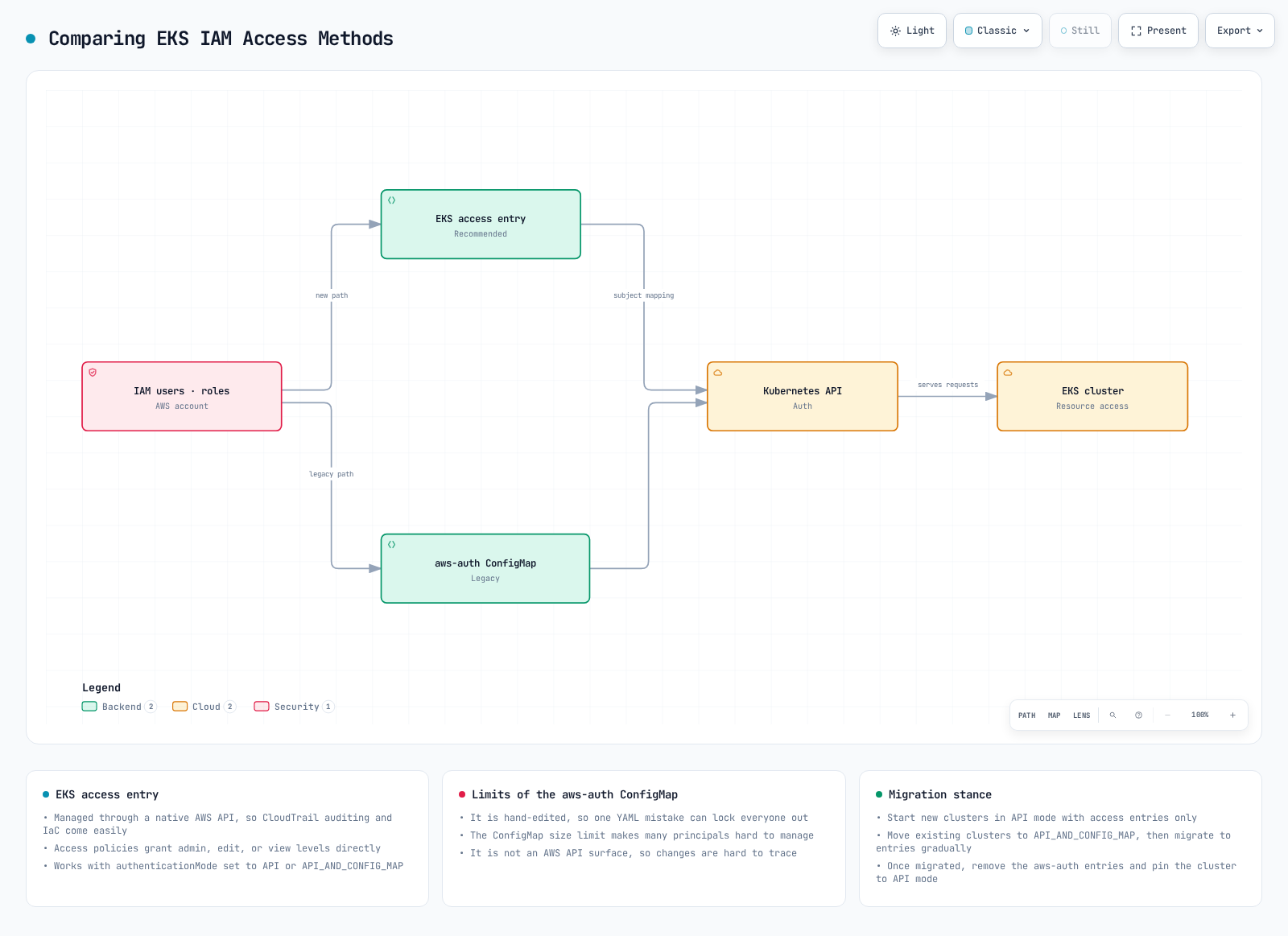Switch to LENS view mode
This screenshot has height=936, width=1288.
click(1082, 715)
